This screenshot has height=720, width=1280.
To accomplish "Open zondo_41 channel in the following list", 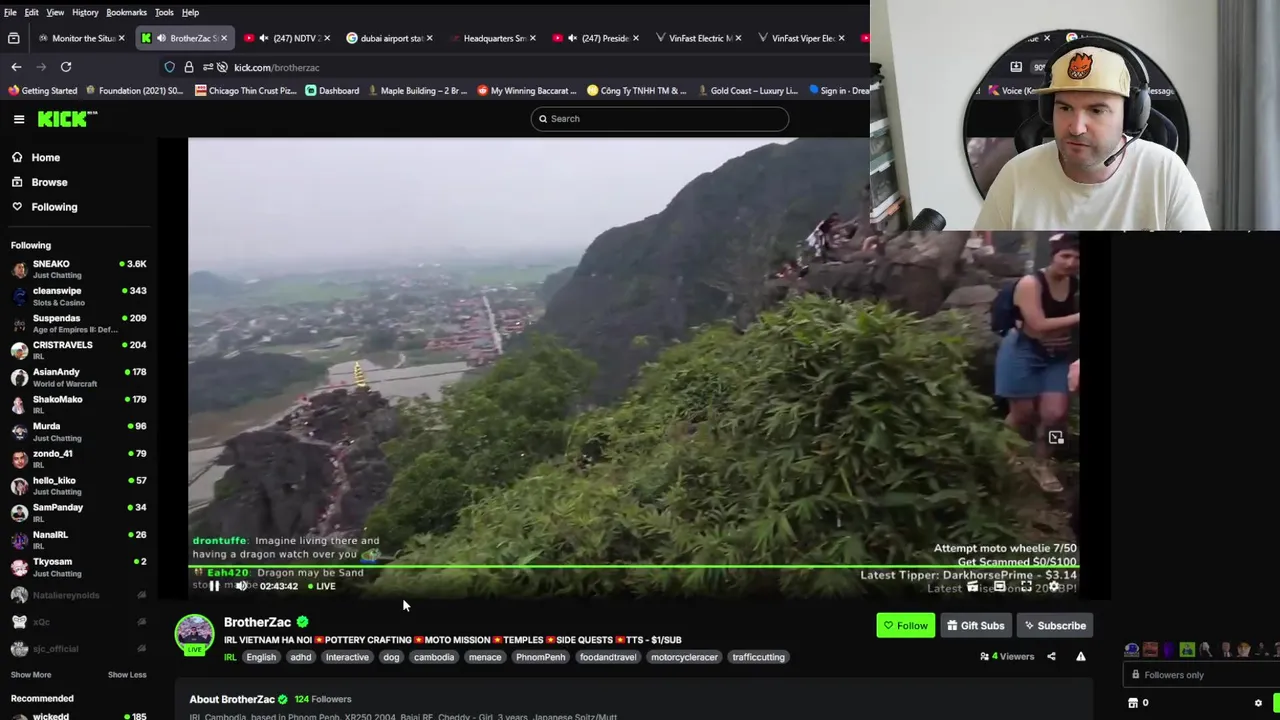I will 78,458.
